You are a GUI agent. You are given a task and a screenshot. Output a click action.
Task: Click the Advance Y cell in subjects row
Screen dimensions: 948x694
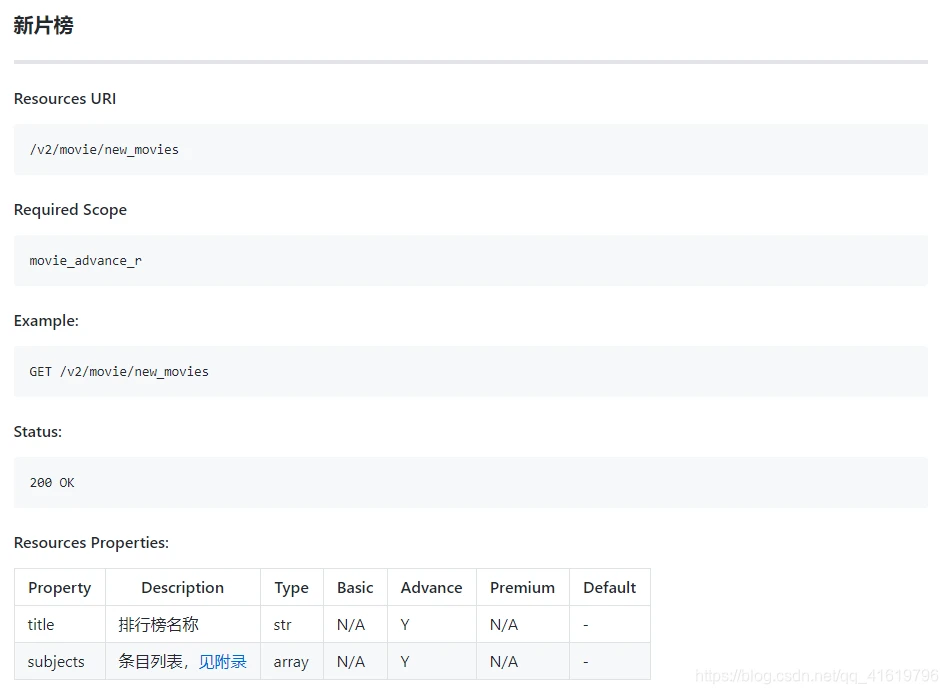pos(432,661)
